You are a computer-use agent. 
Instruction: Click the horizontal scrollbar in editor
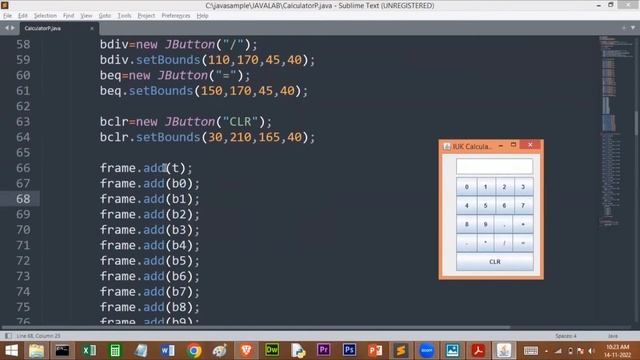[256, 327]
